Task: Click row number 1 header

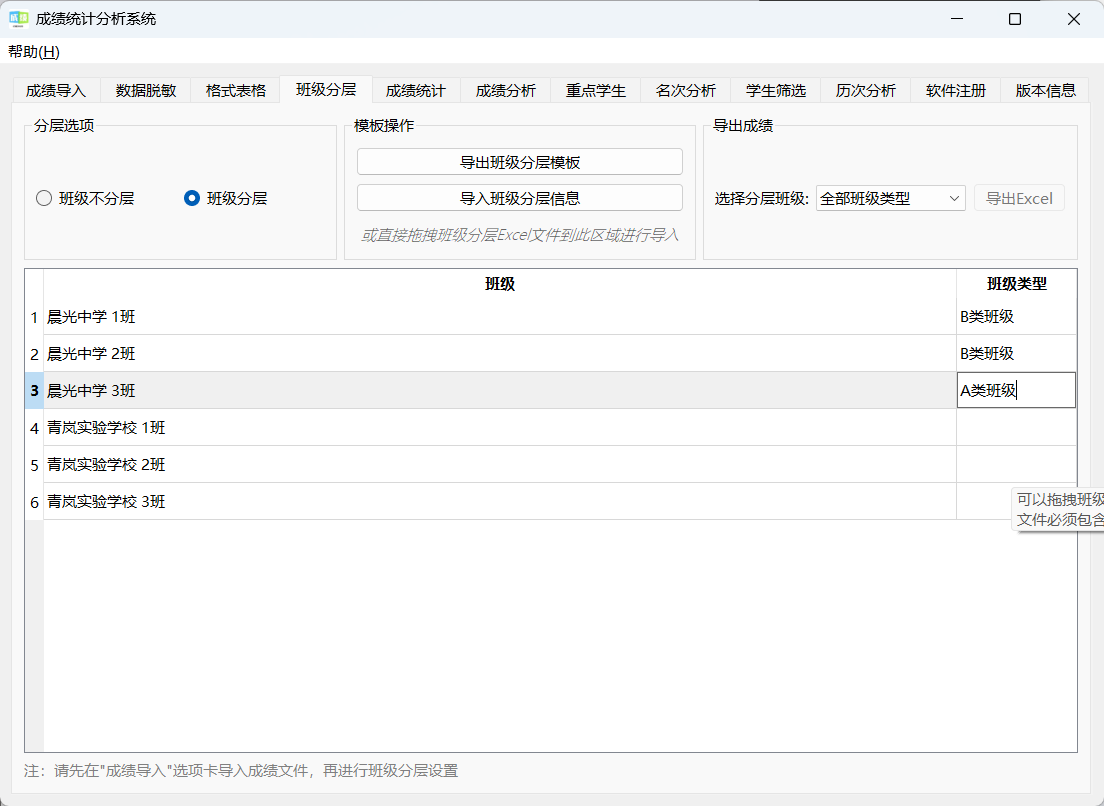Action: 34,317
